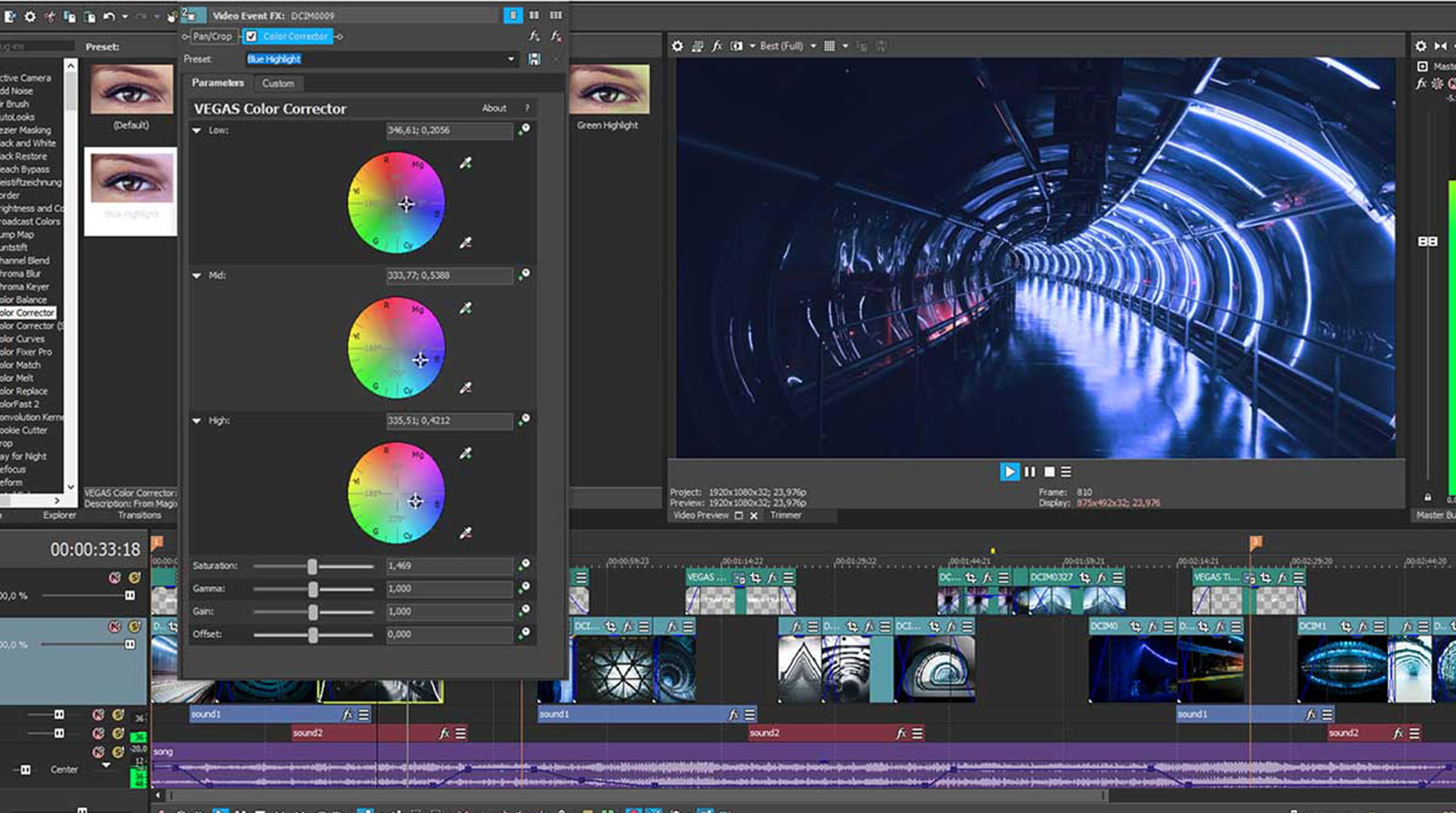Collapse the Low color wheel section
The width and height of the screenshot is (1456, 813).
coord(197,129)
